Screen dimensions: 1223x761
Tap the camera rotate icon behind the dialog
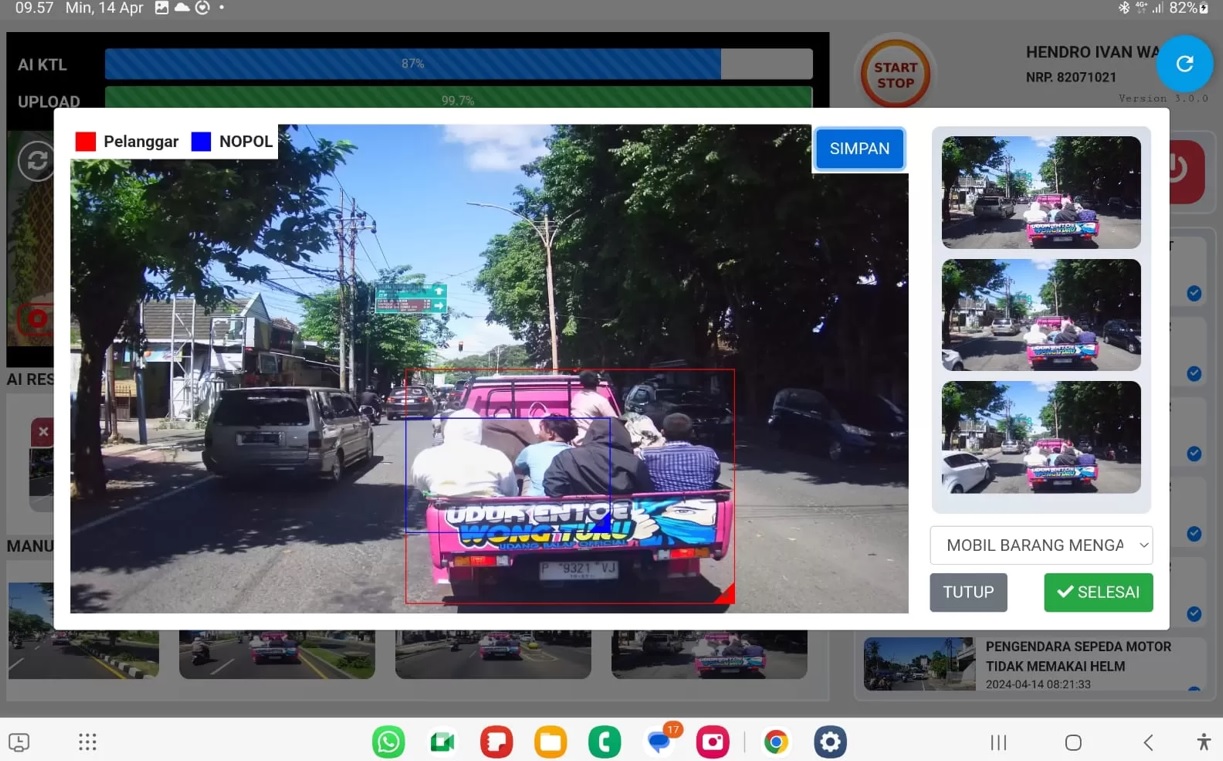(37, 161)
